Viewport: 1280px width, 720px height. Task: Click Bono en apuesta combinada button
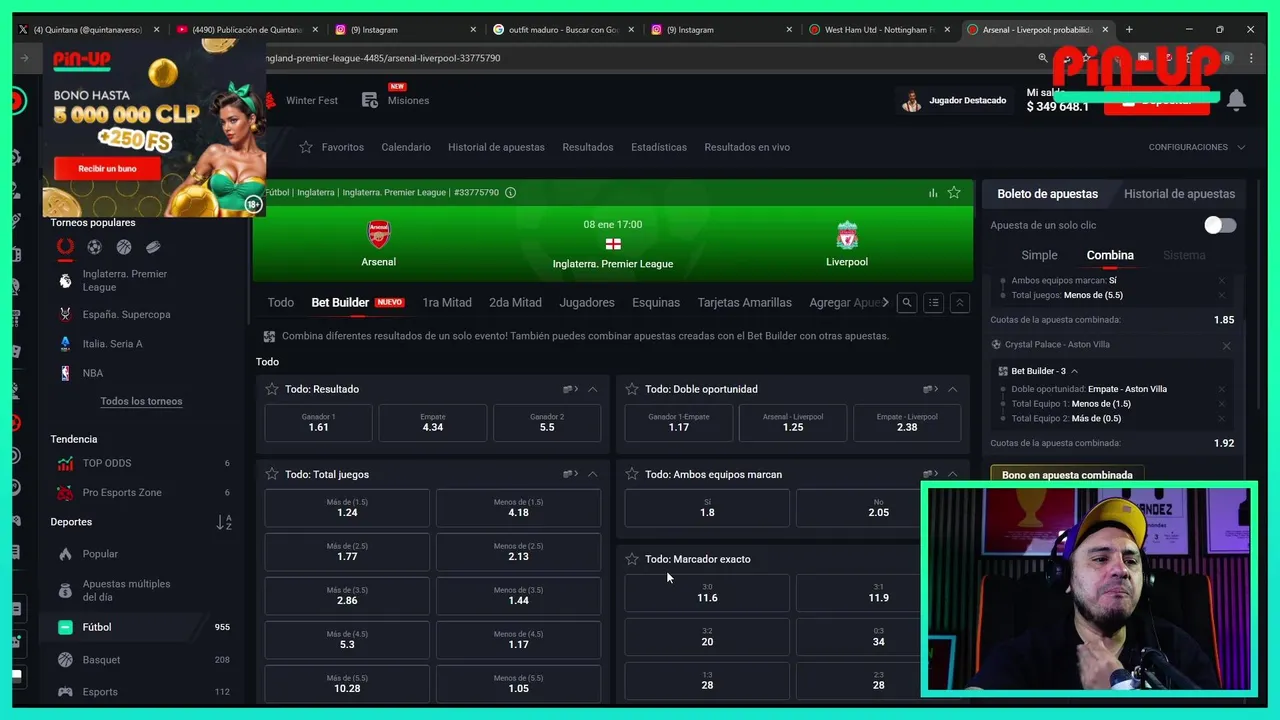pos(1067,475)
